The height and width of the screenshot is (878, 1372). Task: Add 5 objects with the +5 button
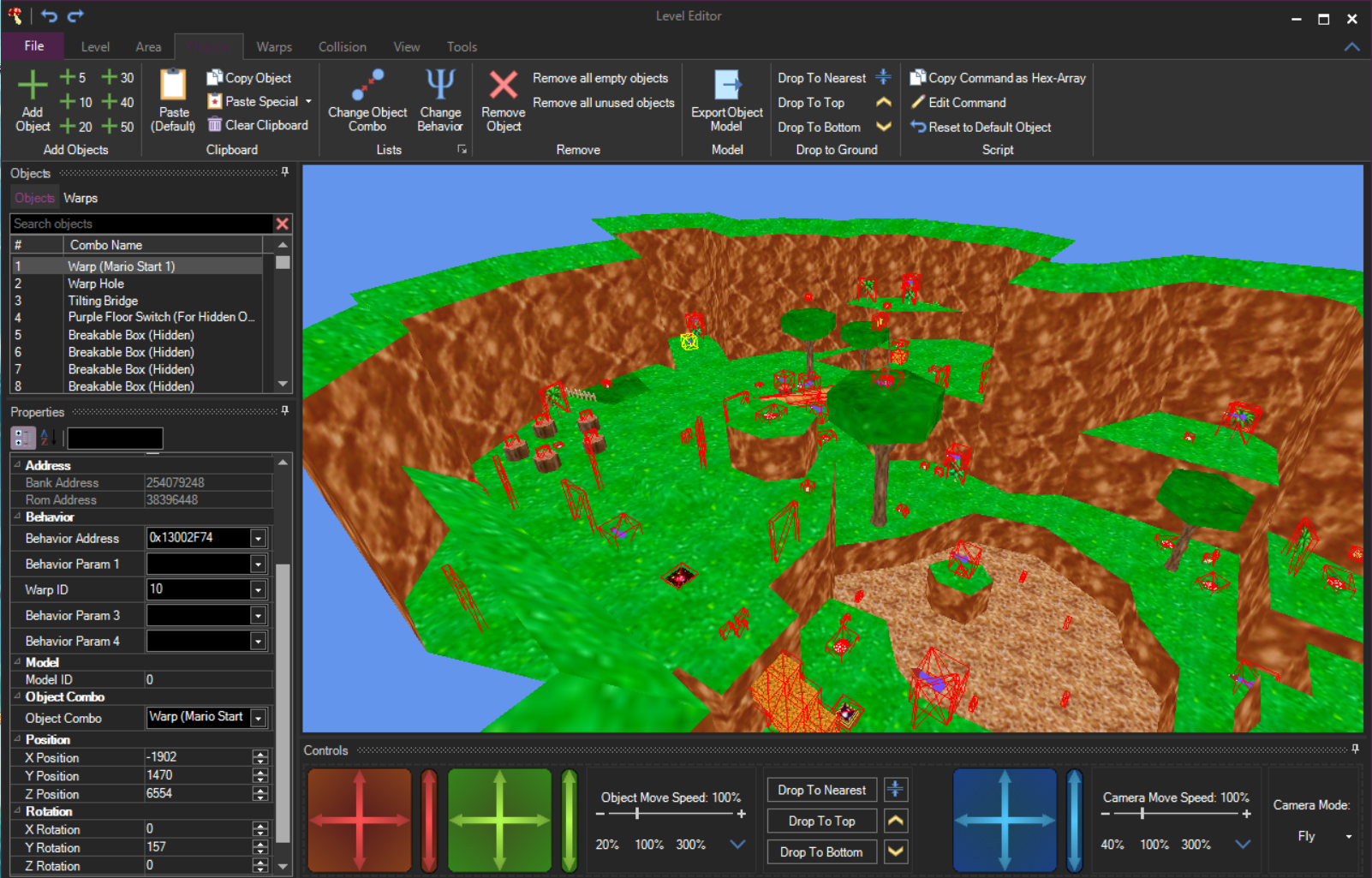tap(73, 77)
